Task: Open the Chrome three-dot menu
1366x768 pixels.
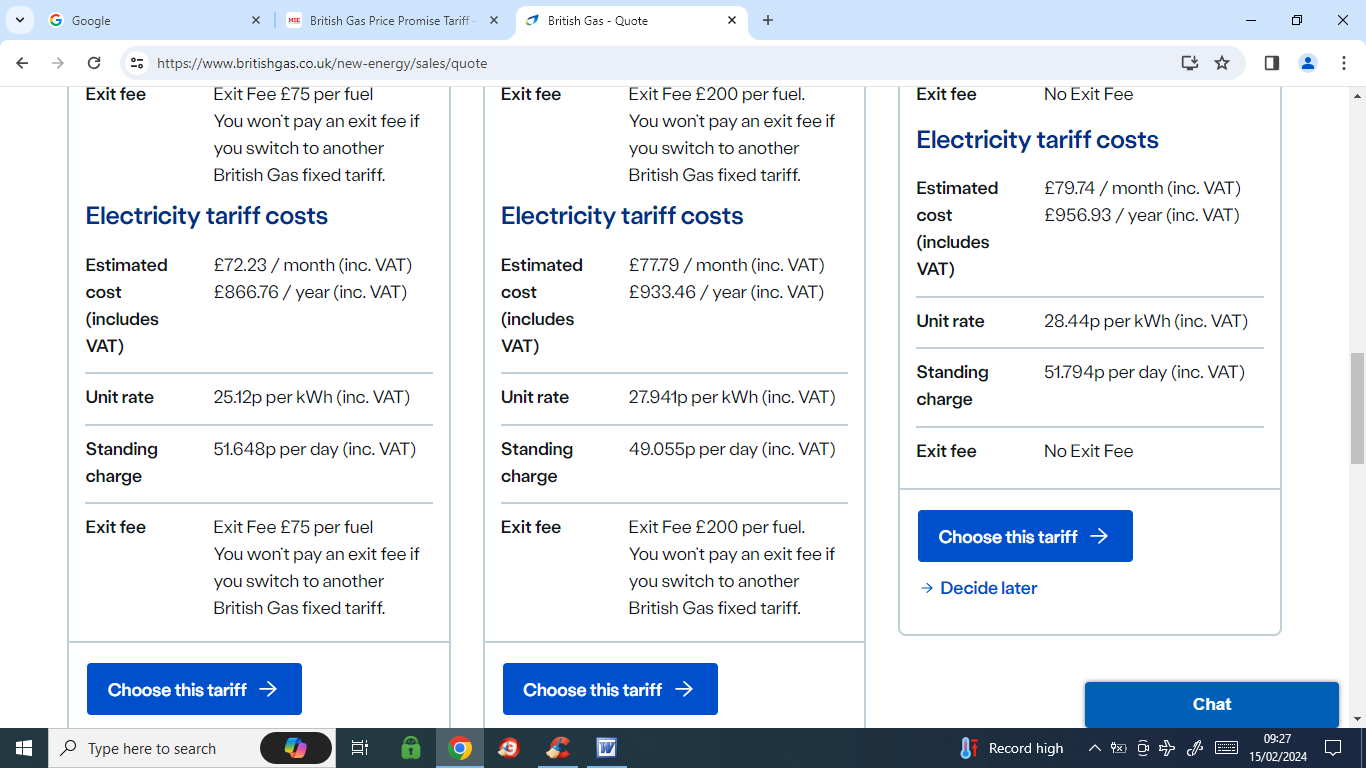Action: click(x=1344, y=63)
